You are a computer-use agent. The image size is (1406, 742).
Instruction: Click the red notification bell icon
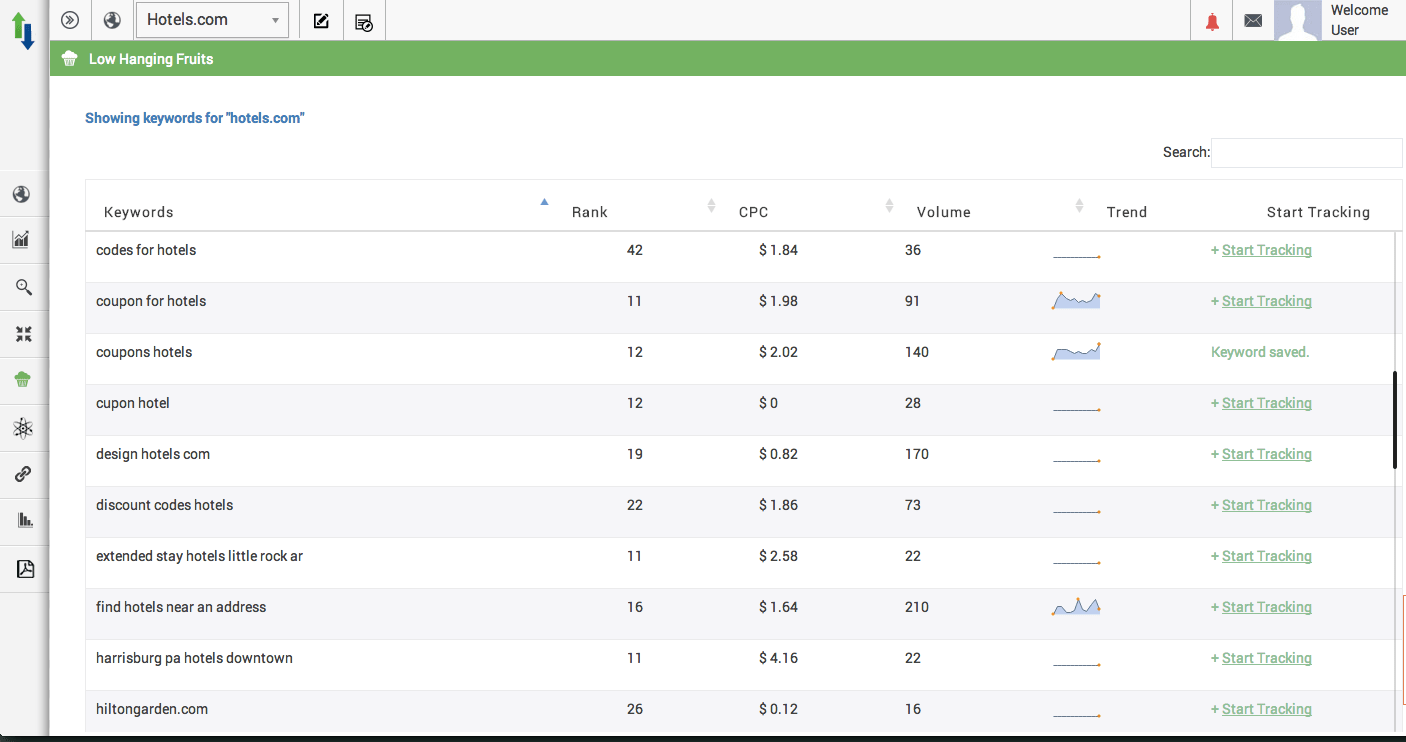point(1212,21)
